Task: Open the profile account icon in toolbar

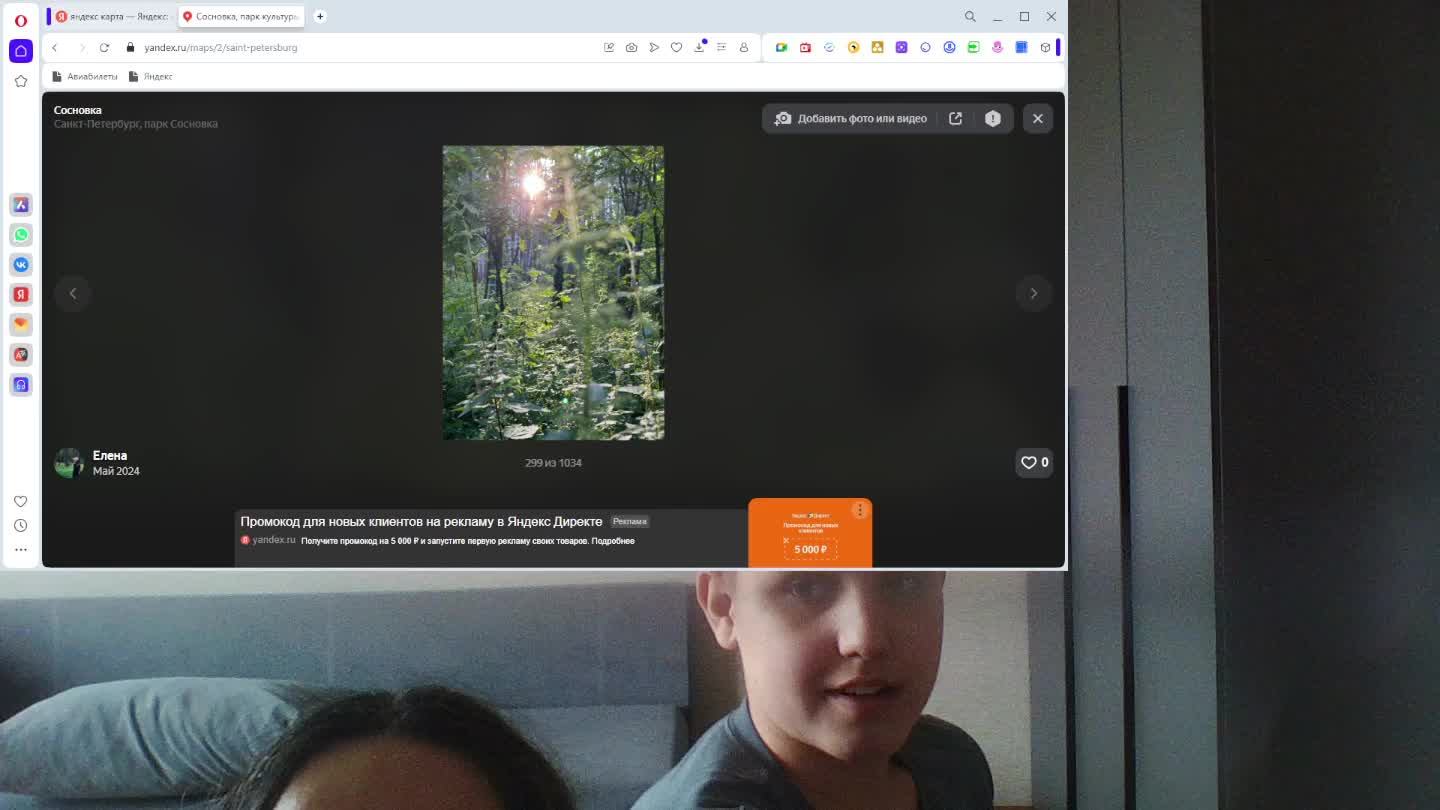Action: pyautogui.click(x=743, y=47)
